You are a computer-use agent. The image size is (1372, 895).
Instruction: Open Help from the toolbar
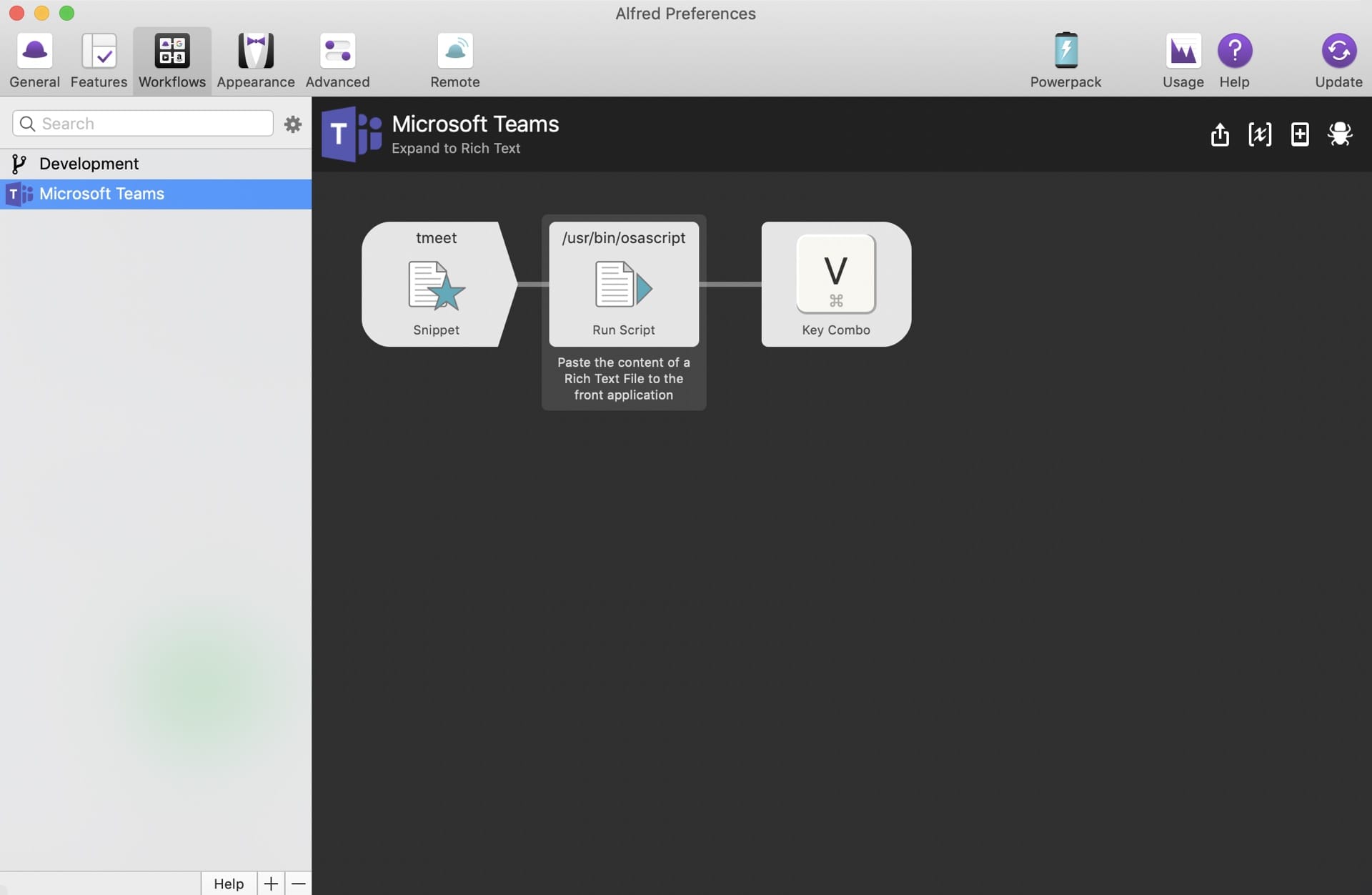(1234, 61)
